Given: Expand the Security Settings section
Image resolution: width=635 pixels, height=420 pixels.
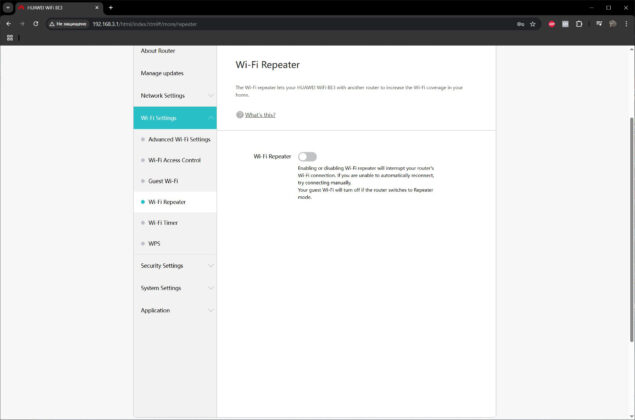Looking at the screenshot, I should (x=175, y=266).
